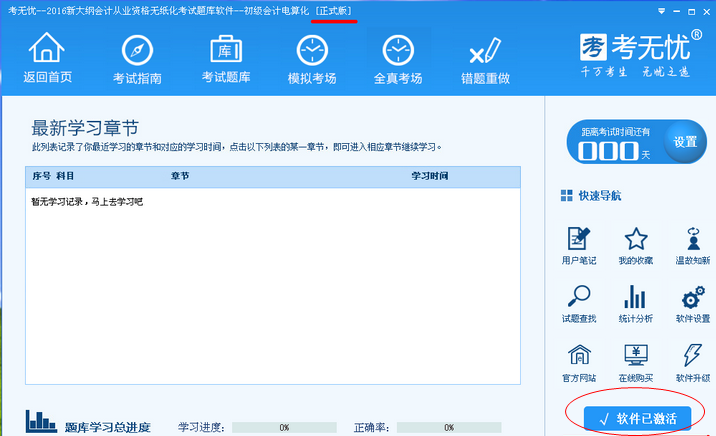Open 软件设置 gear icon
Viewport: 716px width, 436px height.
[692, 305]
